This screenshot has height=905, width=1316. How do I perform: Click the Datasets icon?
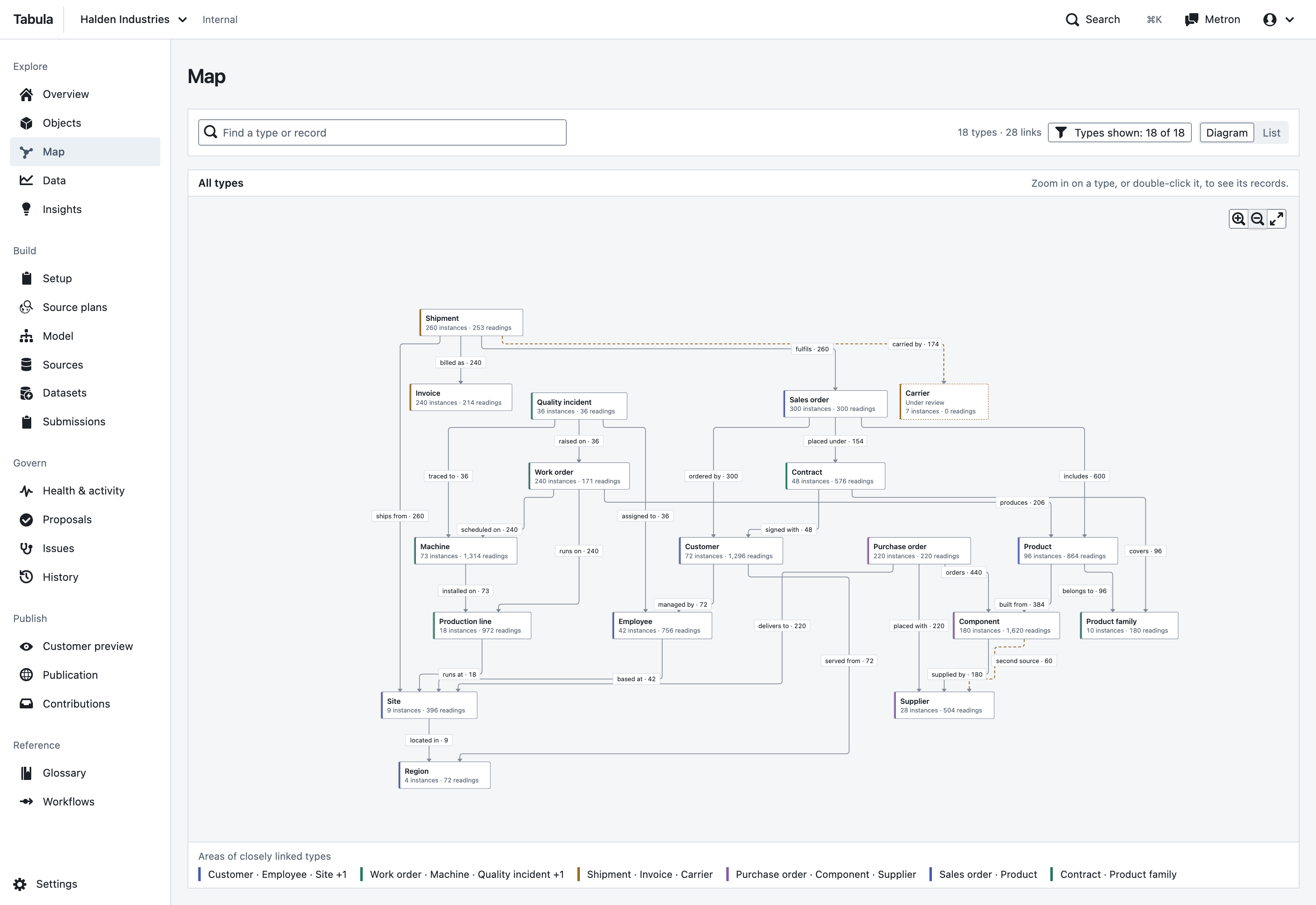(26, 393)
